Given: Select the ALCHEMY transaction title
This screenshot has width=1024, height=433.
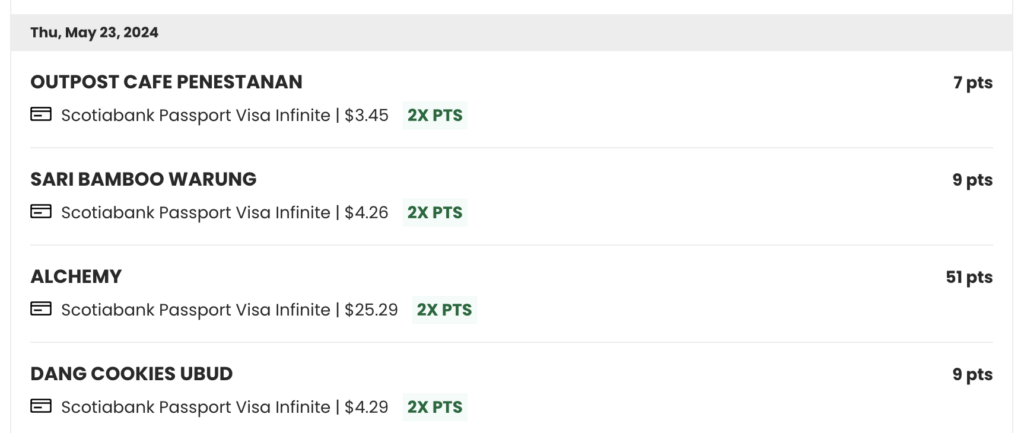Looking at the screenshot, I should (x=76, y=277).
